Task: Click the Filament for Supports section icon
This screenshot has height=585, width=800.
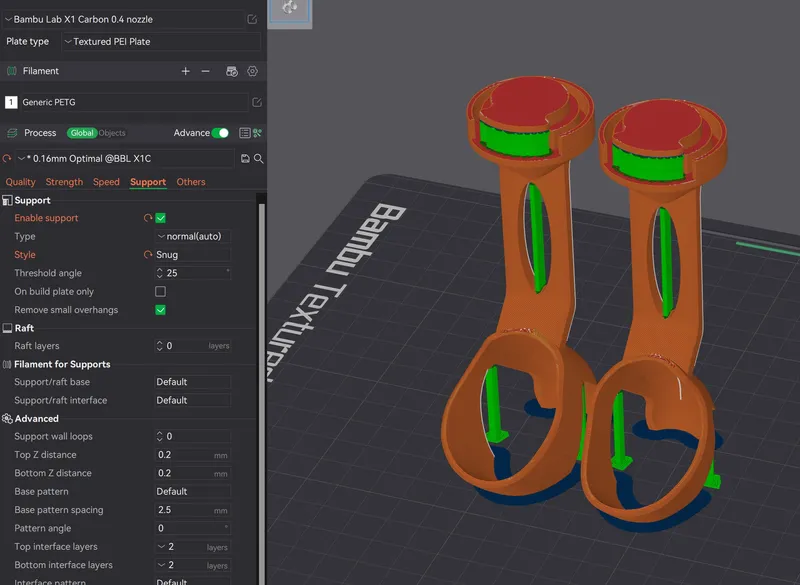Action: (x=7, y=365)
